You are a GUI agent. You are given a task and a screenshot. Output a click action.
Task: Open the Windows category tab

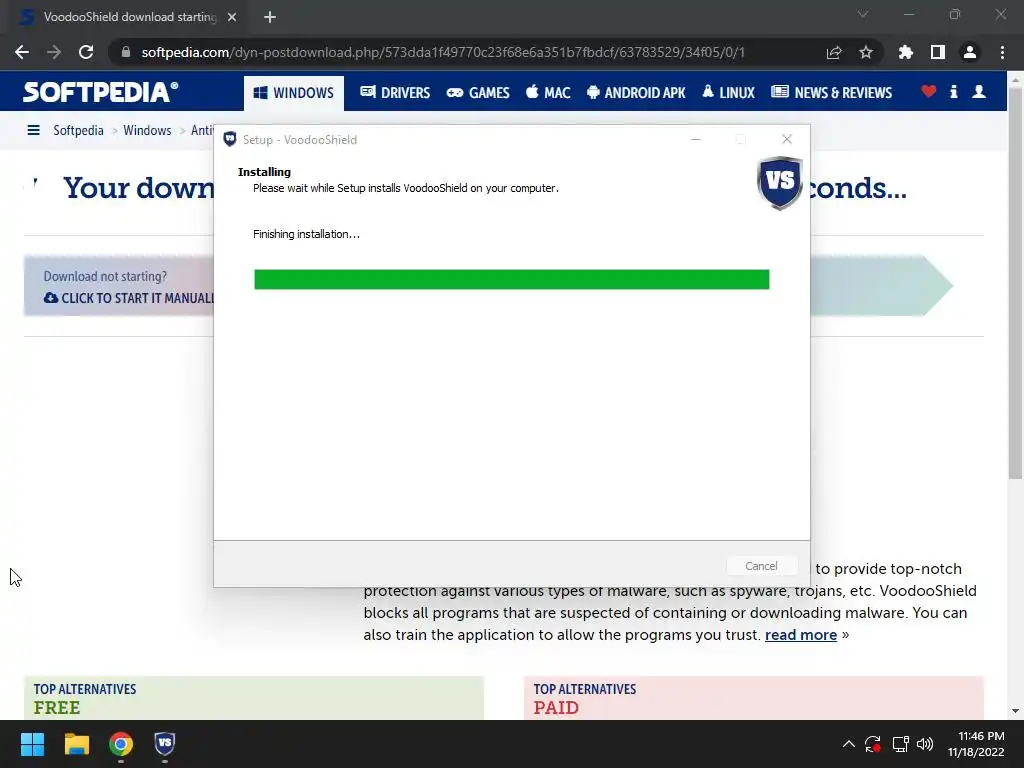pos(294,93)
